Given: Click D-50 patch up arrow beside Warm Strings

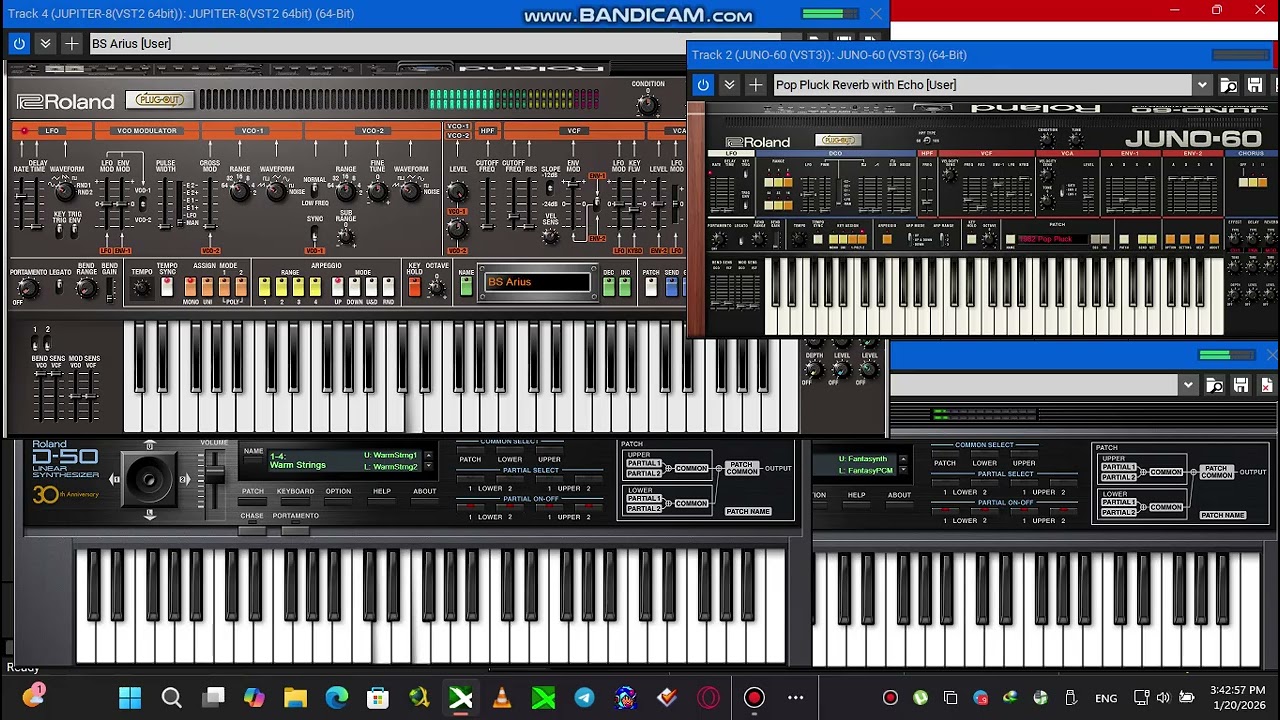Looking at the screenshot, I should (428, 456).
